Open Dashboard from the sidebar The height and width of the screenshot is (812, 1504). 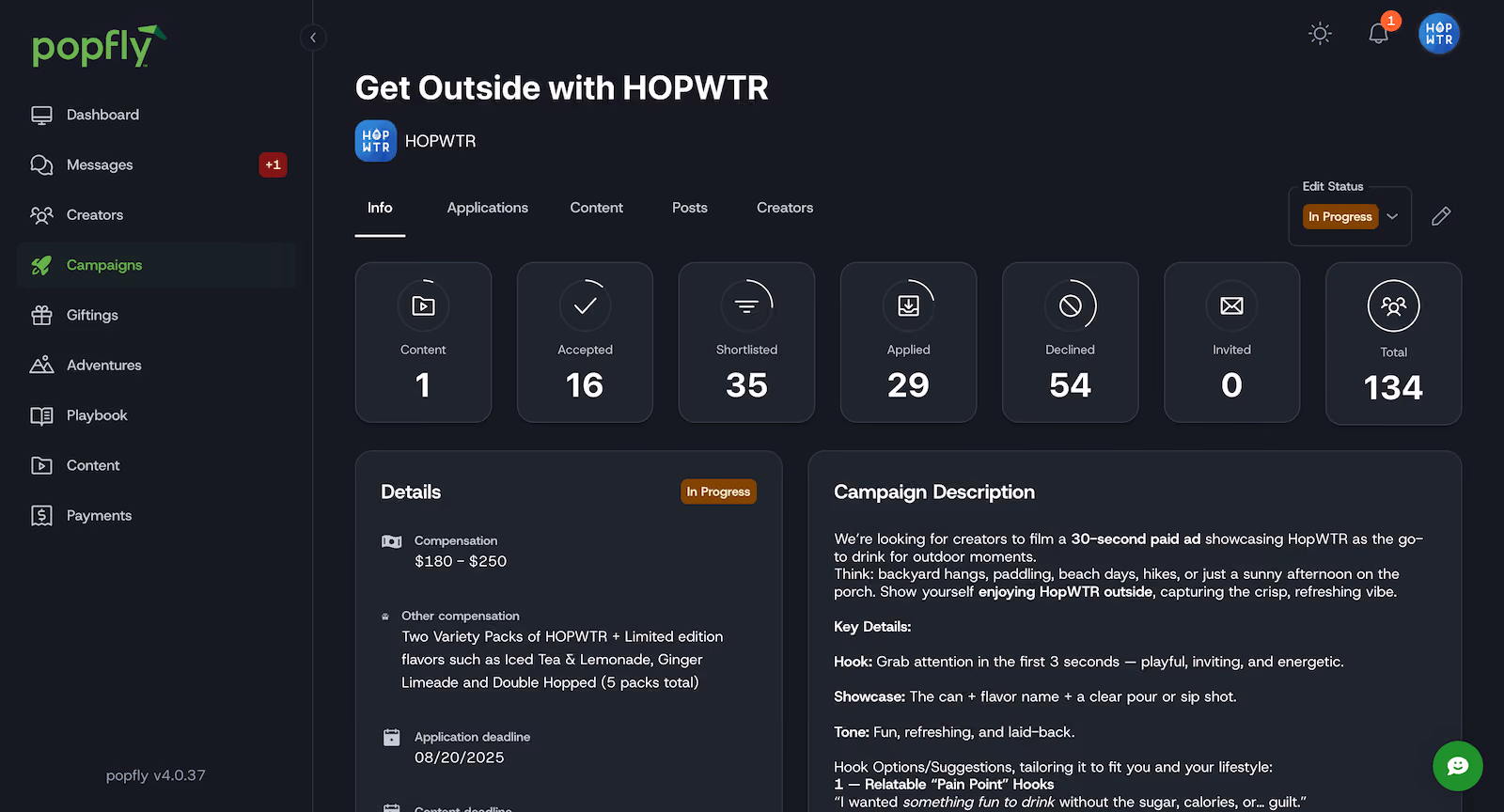click(156, 115)
